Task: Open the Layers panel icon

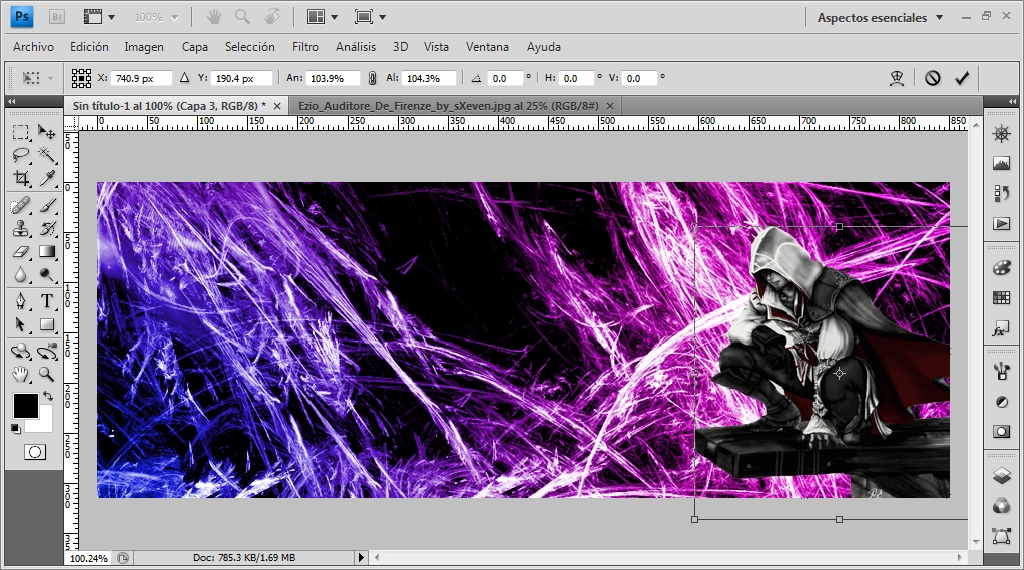Action: click(1001, 475)
